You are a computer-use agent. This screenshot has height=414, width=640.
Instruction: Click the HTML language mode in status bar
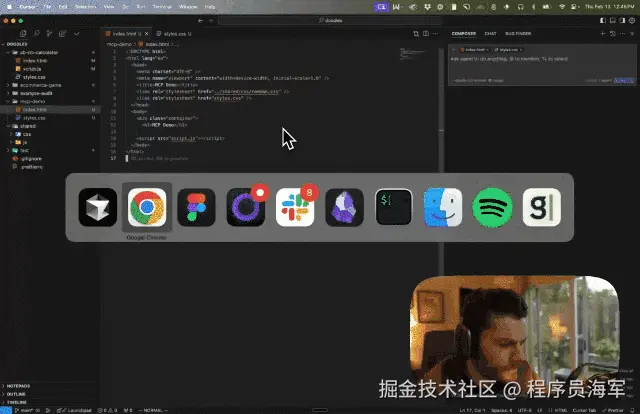point(558,410)
